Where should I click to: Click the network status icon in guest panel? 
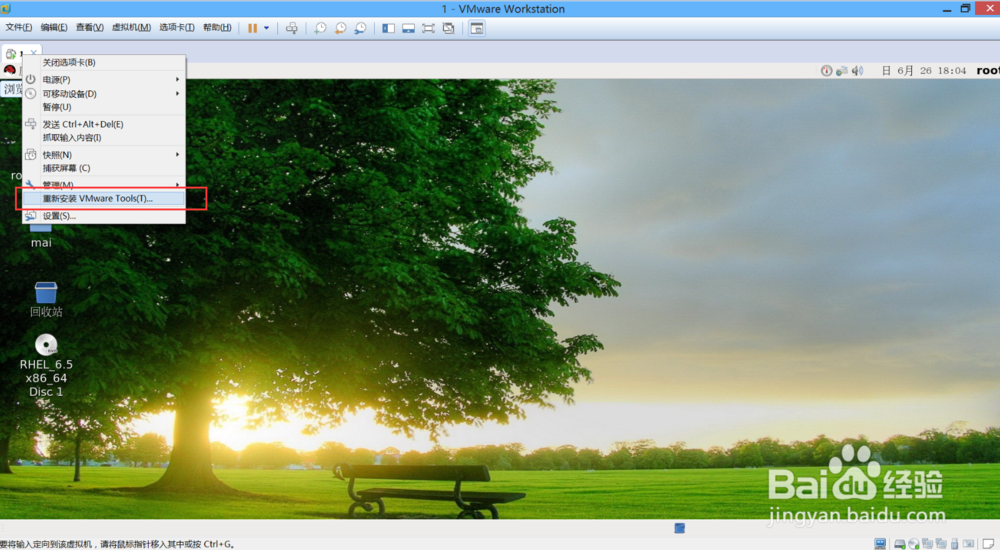coord(842,71)
